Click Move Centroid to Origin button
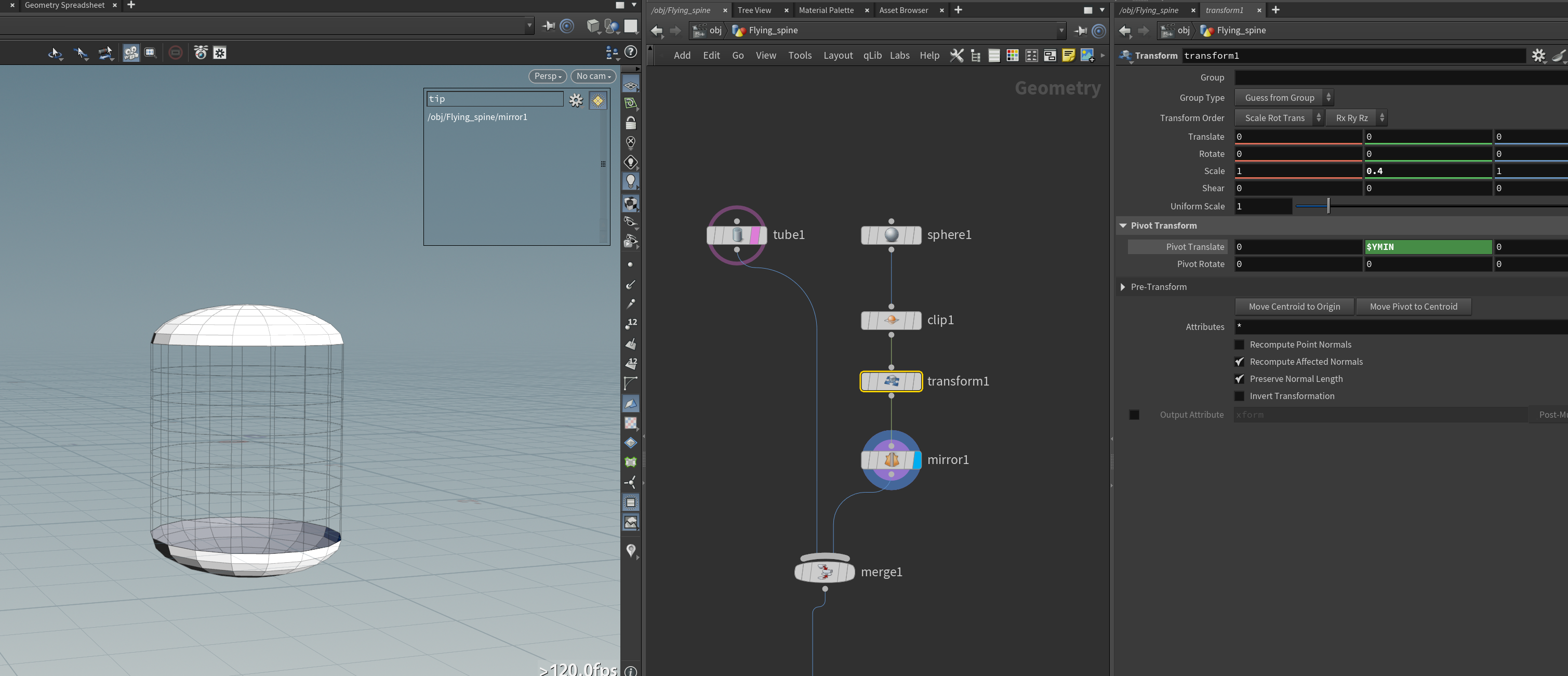Screen dimensions: 1568x676 pos(1294,307)
